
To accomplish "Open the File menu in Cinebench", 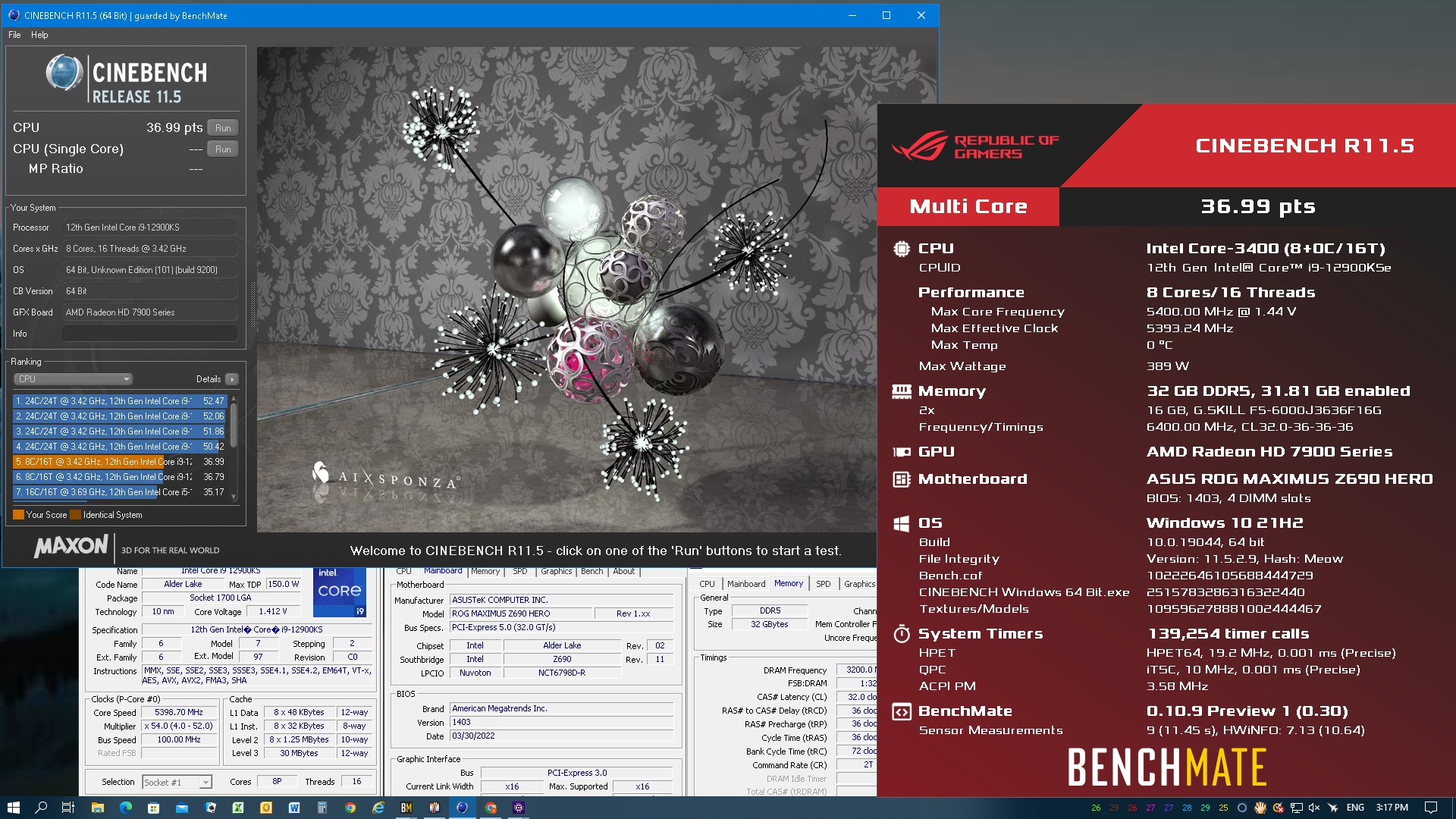I will point(14,35).
